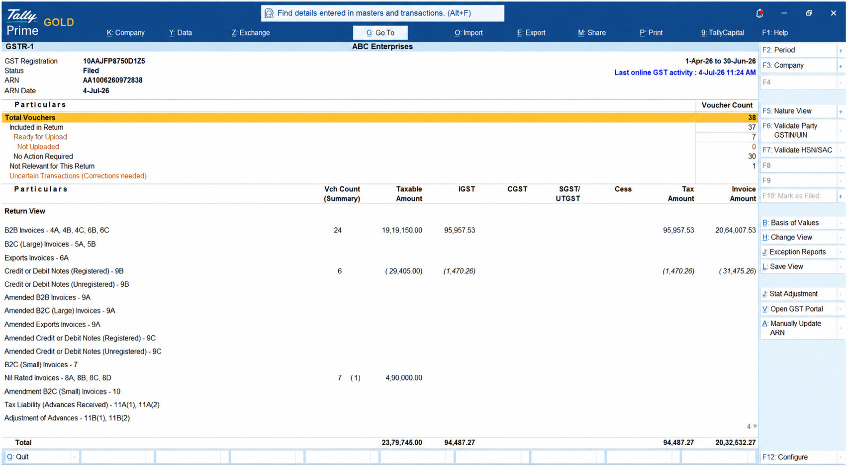Open the K: Company menu
Image resolution: width=848 pixels, height=467 pixels.
pos(125,32)
